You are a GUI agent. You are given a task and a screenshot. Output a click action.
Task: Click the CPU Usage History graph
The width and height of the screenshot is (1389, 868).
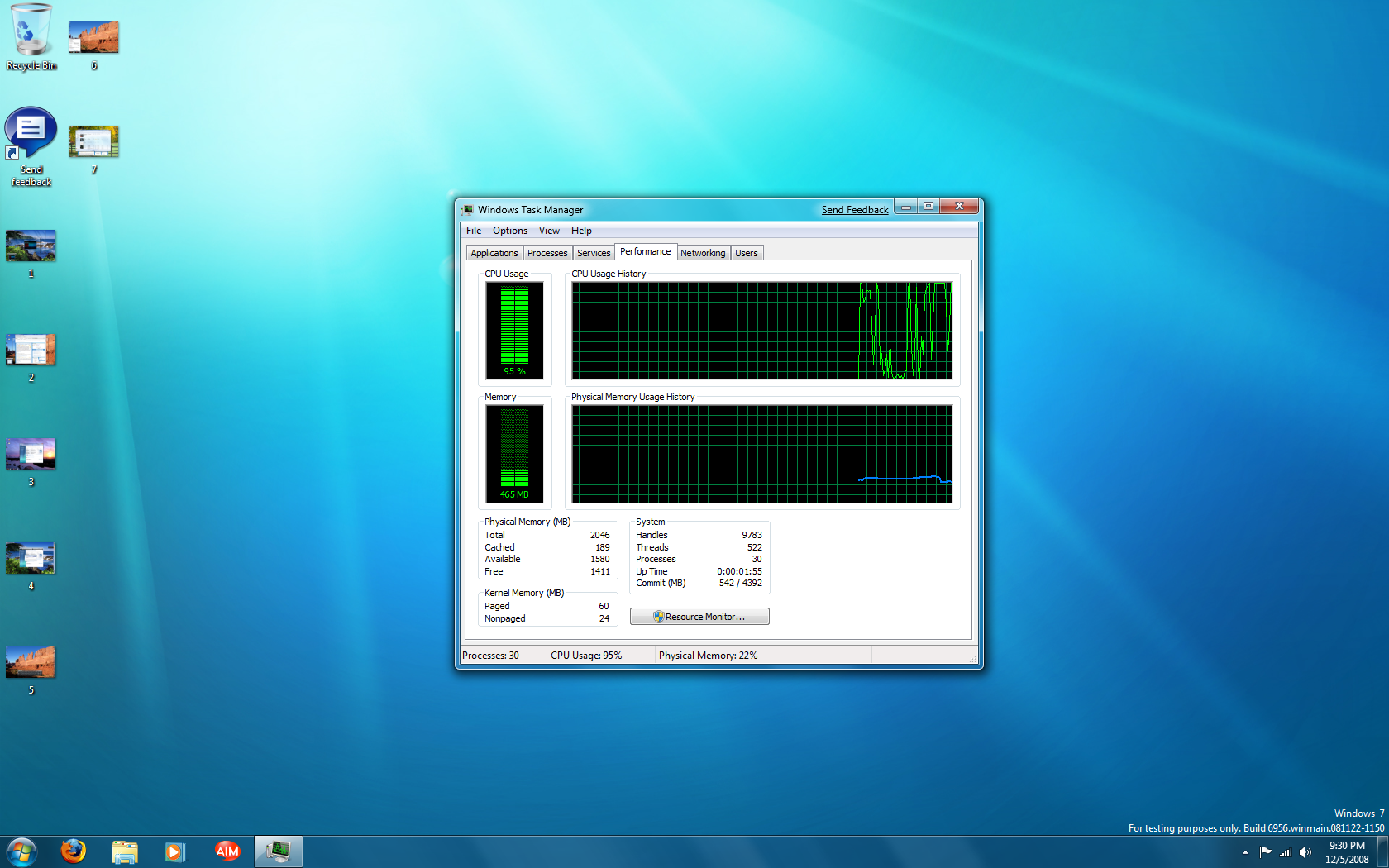[761, 331]
